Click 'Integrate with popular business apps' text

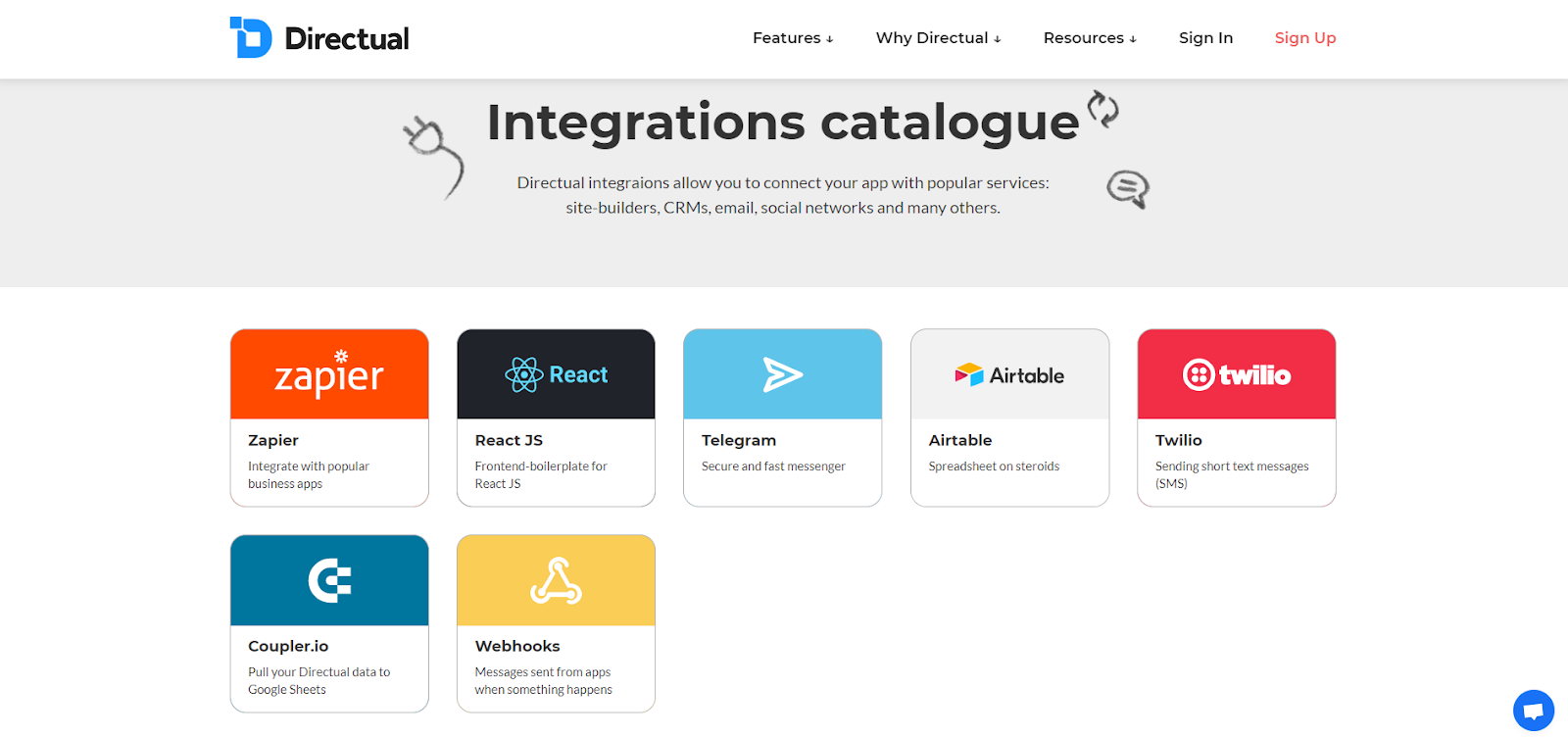pyautogui.click(x=309, y=475)
